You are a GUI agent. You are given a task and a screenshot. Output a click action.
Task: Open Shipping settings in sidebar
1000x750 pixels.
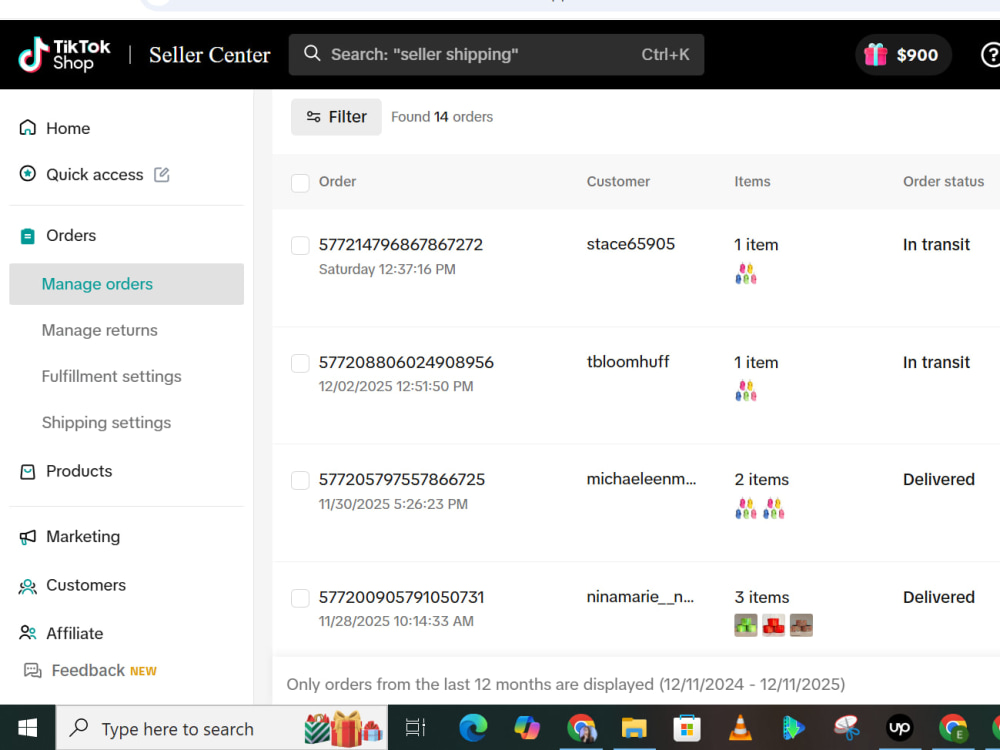pyautogui.click(x=107, y=423)
